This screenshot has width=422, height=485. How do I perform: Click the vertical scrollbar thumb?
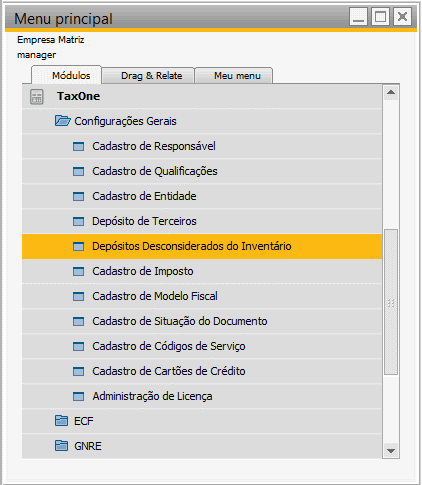tap(391, 302)
